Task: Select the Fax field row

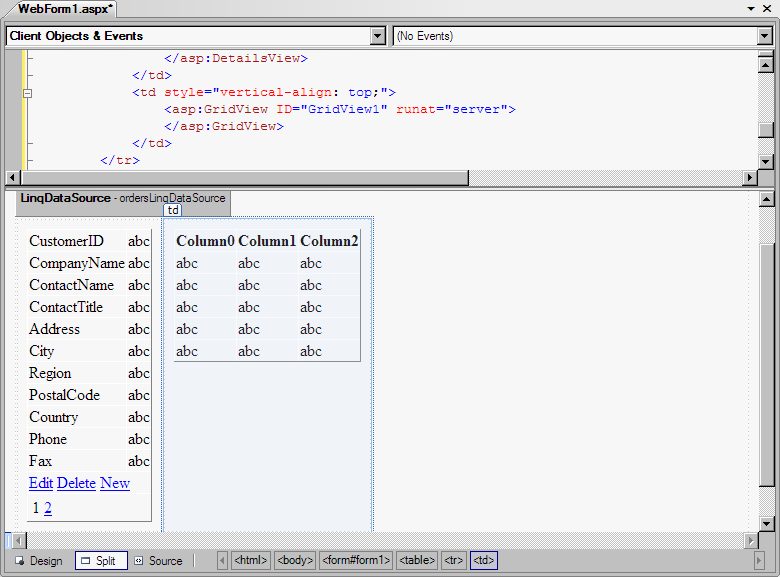Action: (x=89, y=461)
